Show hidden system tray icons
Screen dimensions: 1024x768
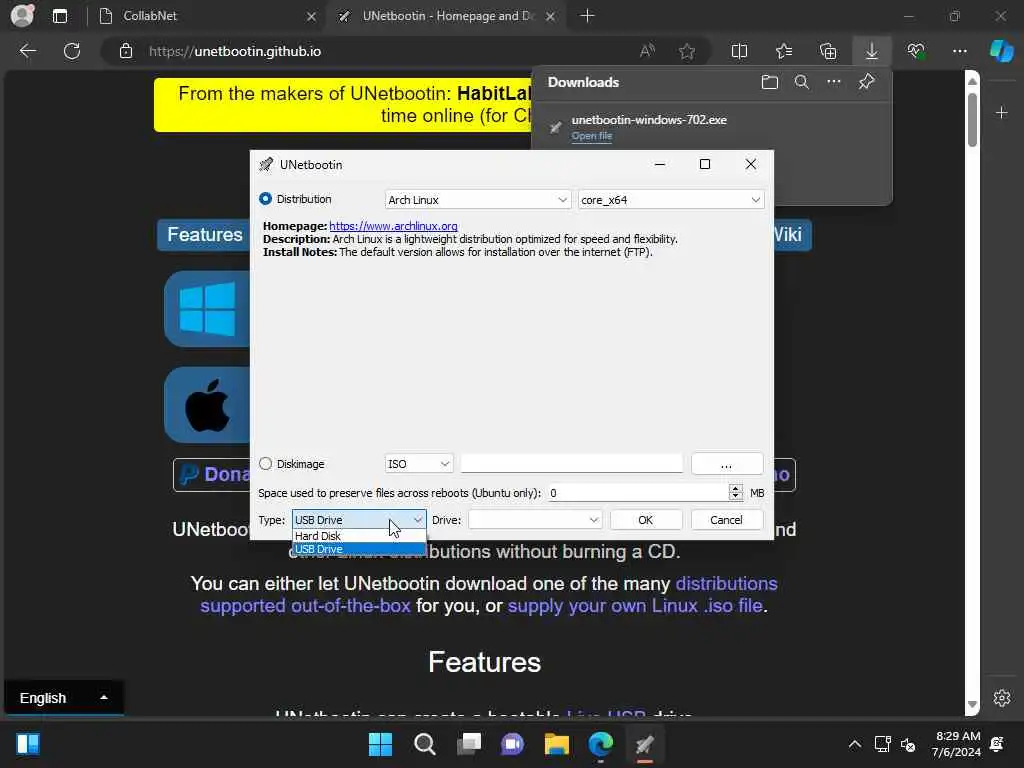click(854, 744)
